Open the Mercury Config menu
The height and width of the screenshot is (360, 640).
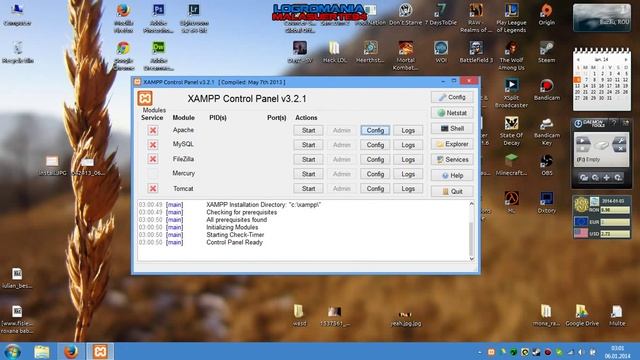tap(375, 174)
